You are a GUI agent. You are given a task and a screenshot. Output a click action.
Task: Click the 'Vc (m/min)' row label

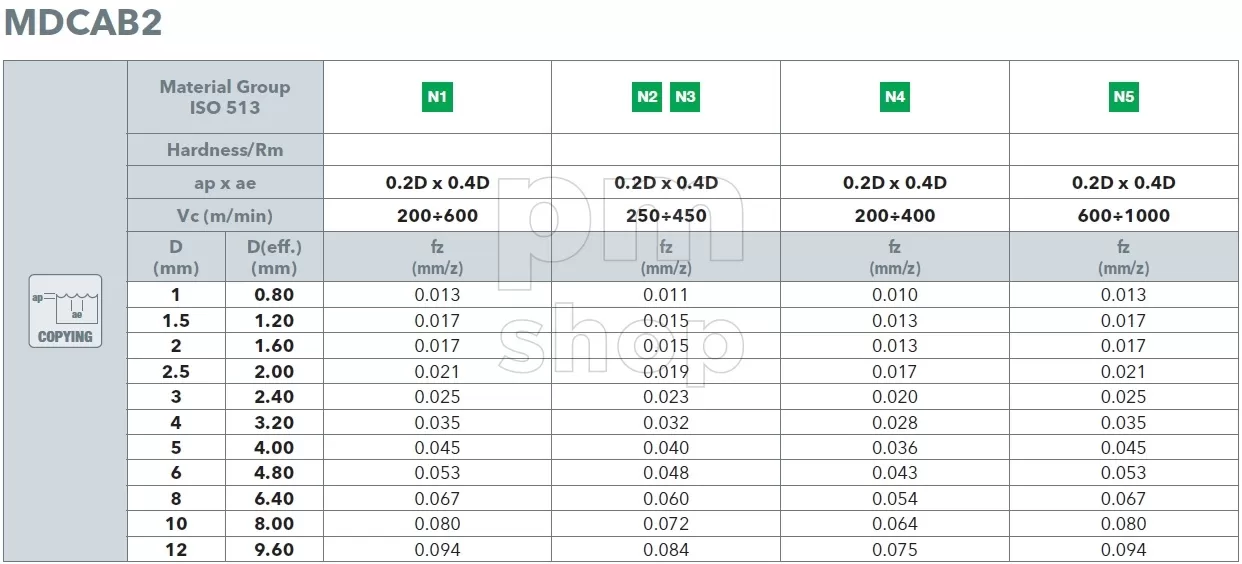pos(225,215)
